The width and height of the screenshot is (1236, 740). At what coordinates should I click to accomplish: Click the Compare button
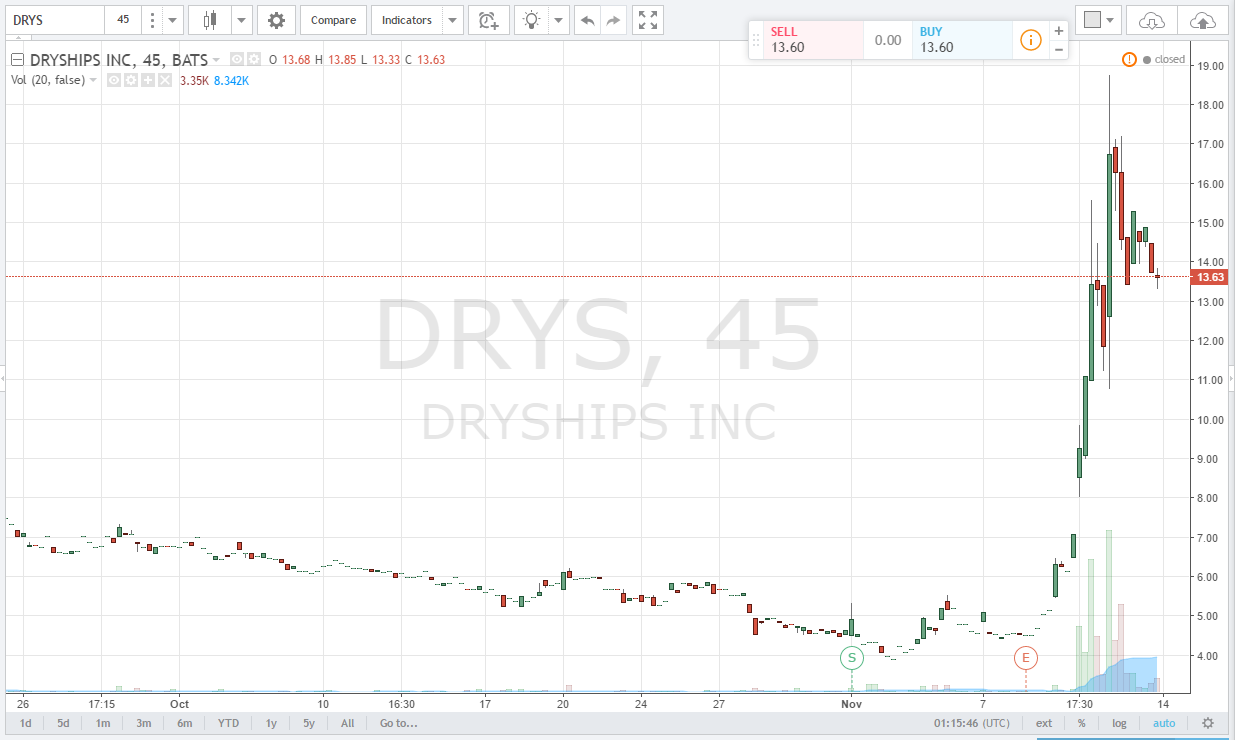333,20
